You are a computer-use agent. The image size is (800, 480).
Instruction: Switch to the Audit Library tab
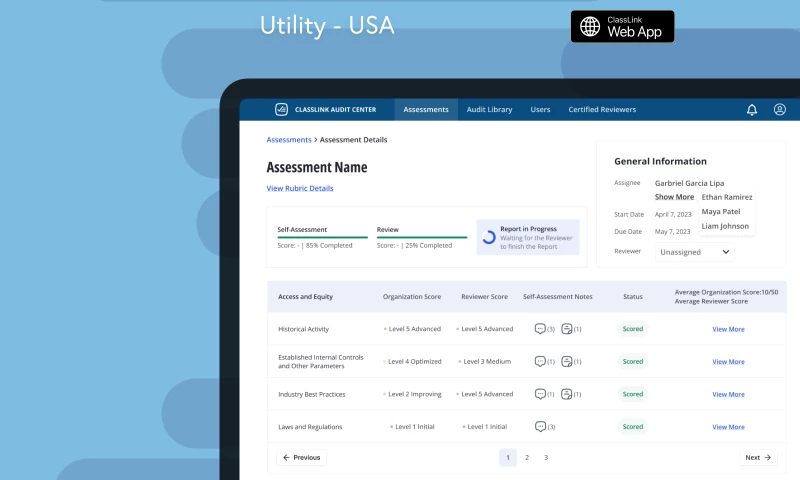coord(489,109)
